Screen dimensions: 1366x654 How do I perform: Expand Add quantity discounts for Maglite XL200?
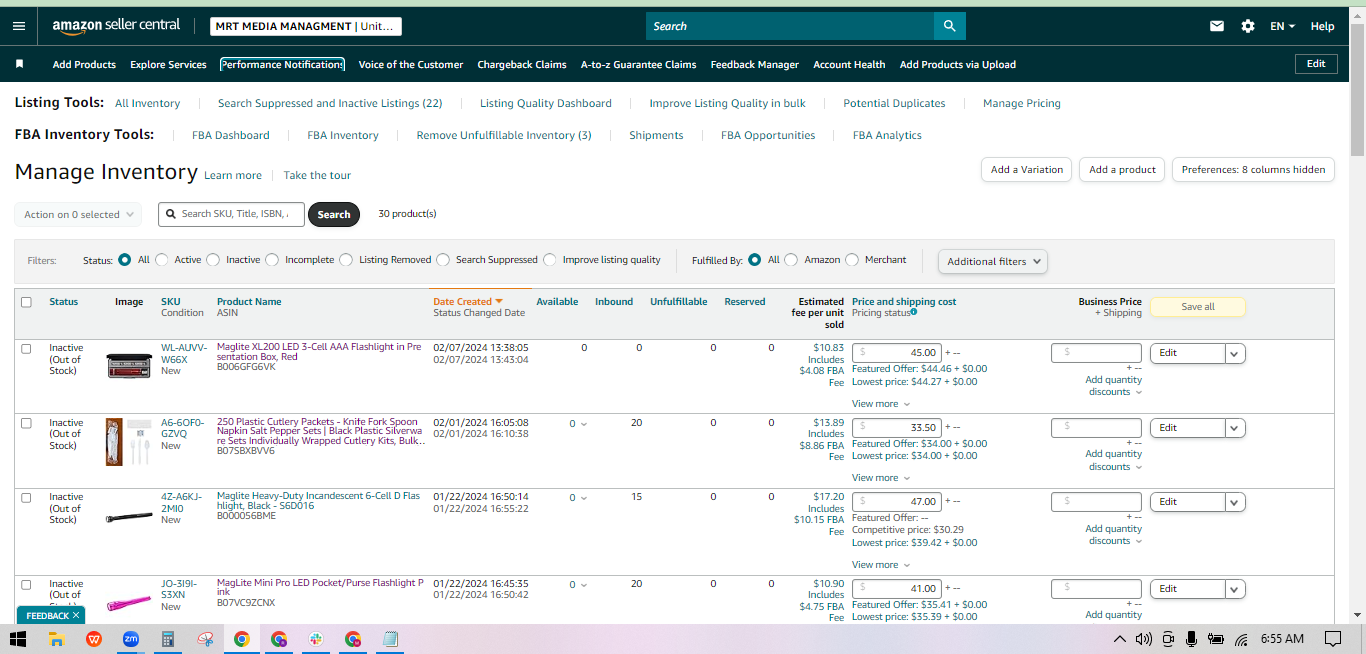(1114, 386)
